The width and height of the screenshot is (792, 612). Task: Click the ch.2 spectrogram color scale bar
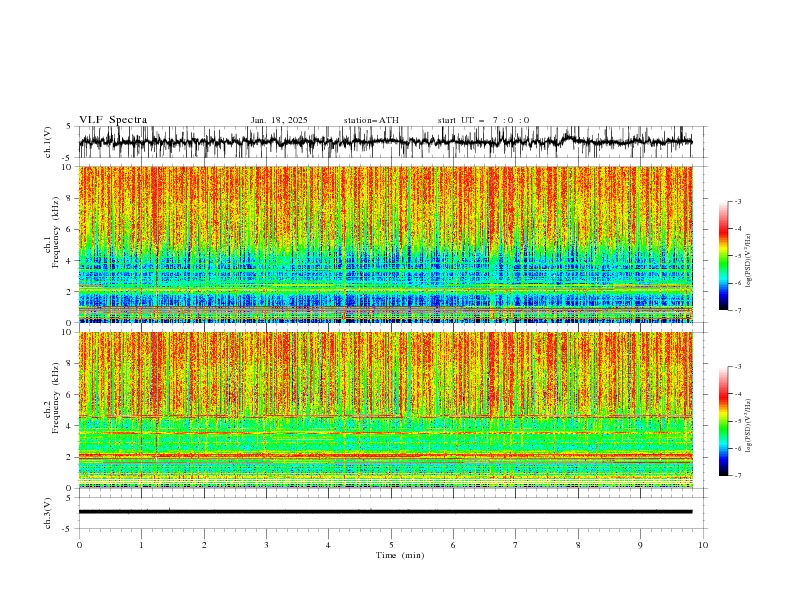click(x=723, y=421)
